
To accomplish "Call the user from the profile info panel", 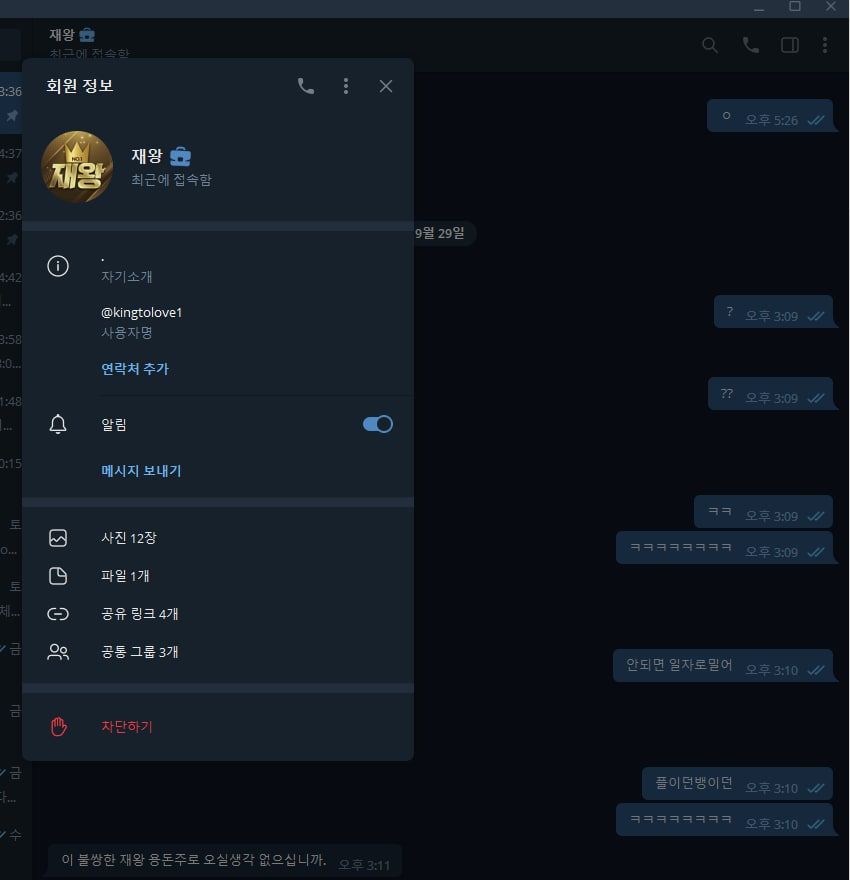I will pyautogui.click(x=306, y=86).
